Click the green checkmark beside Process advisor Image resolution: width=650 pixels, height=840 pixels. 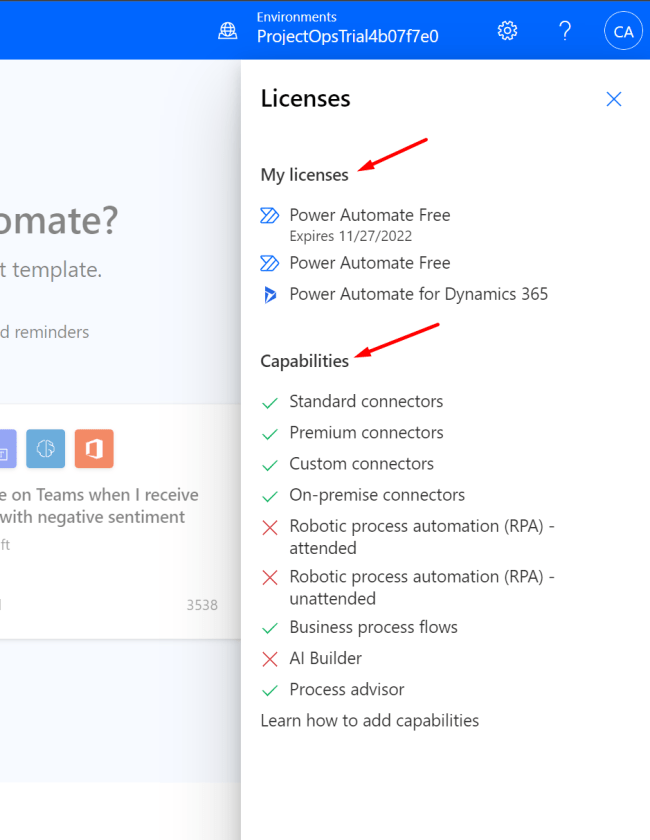[268, 690]
